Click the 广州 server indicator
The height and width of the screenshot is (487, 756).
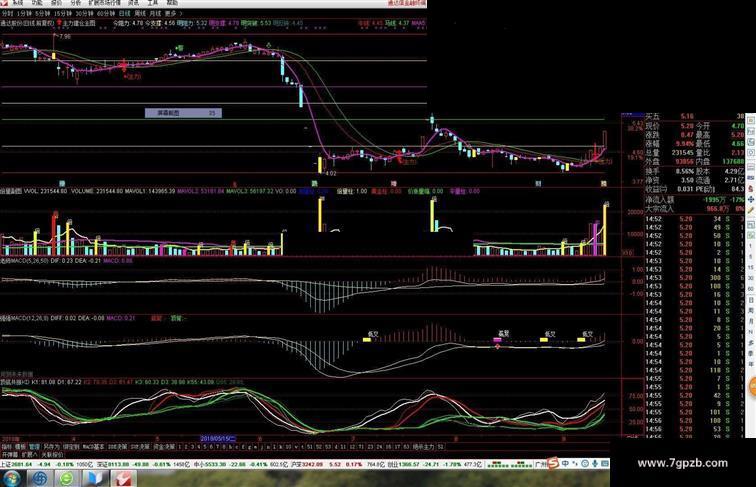(541, 464)
